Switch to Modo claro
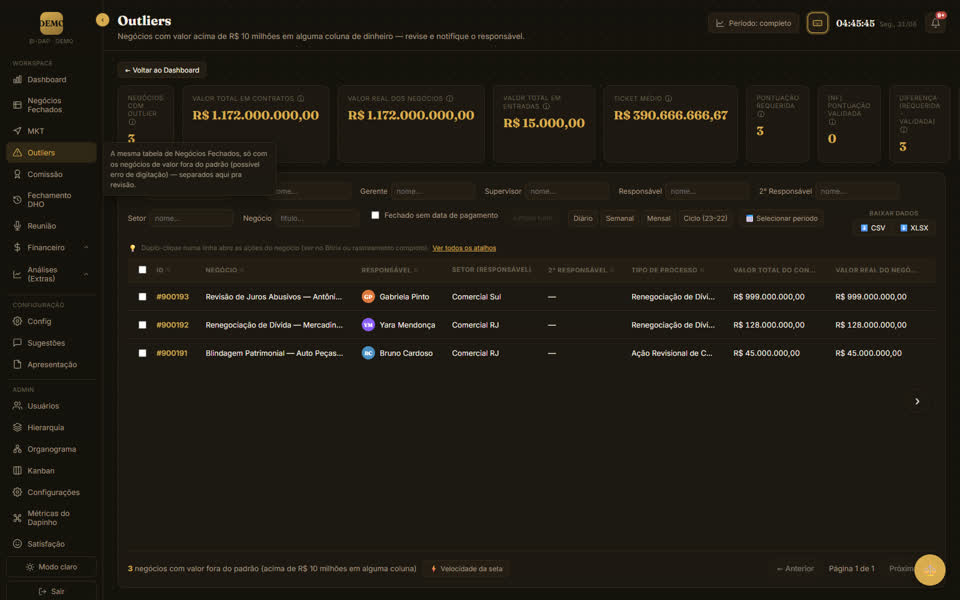This screenshot has width=960, height=600. (x=51, y=567)
